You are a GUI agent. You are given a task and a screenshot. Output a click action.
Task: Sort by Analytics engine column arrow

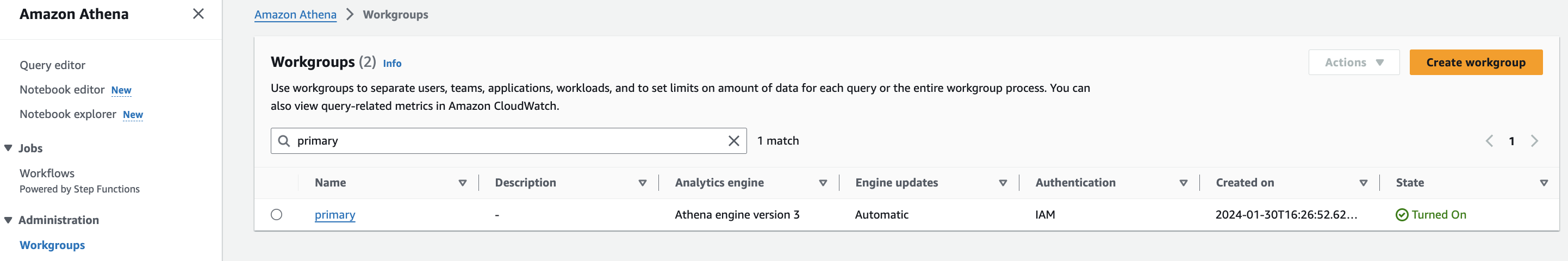click(x=823, y=183)
